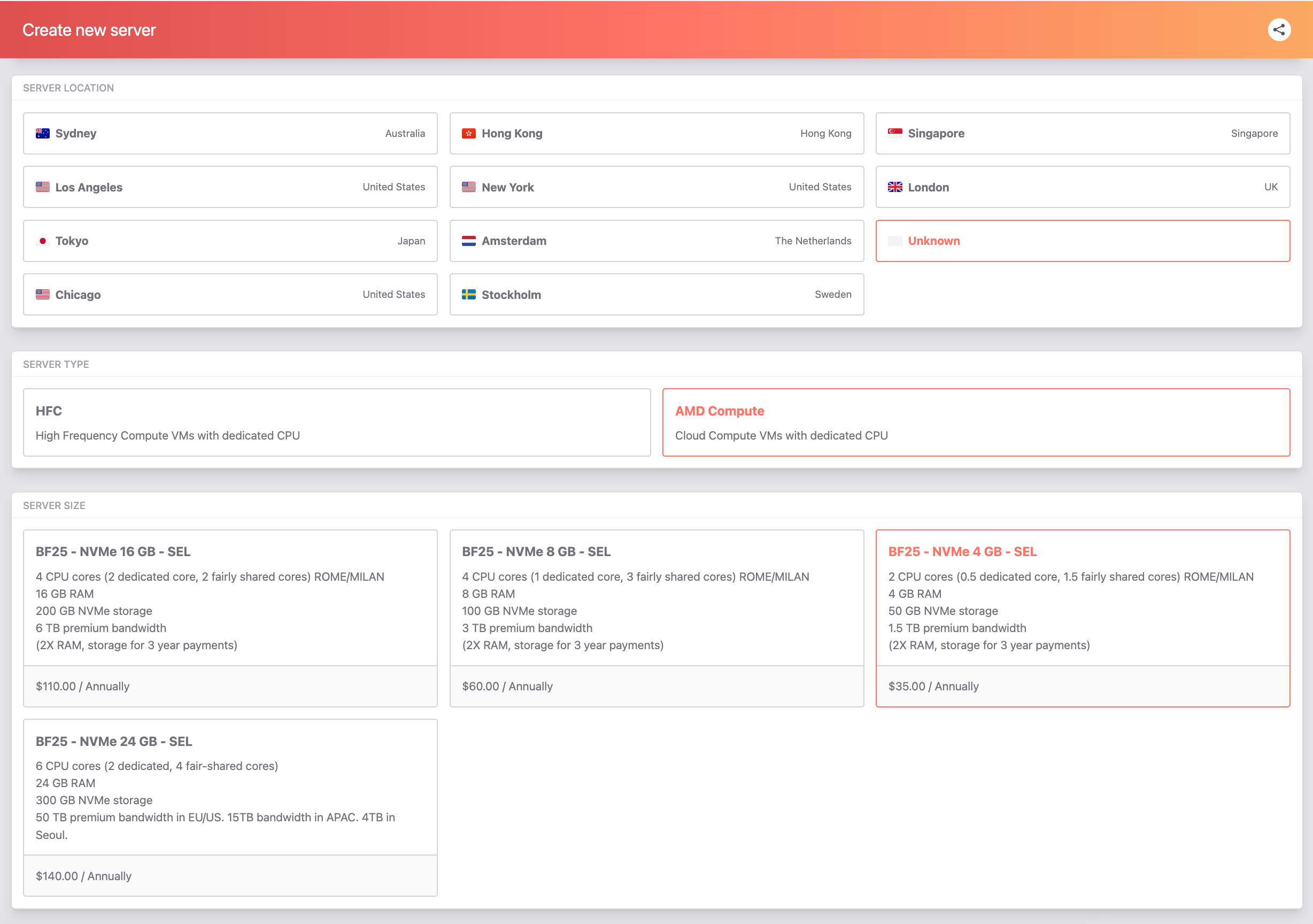
Task: Click the Singapore flag icon
Action: click(x=895, y=133)
